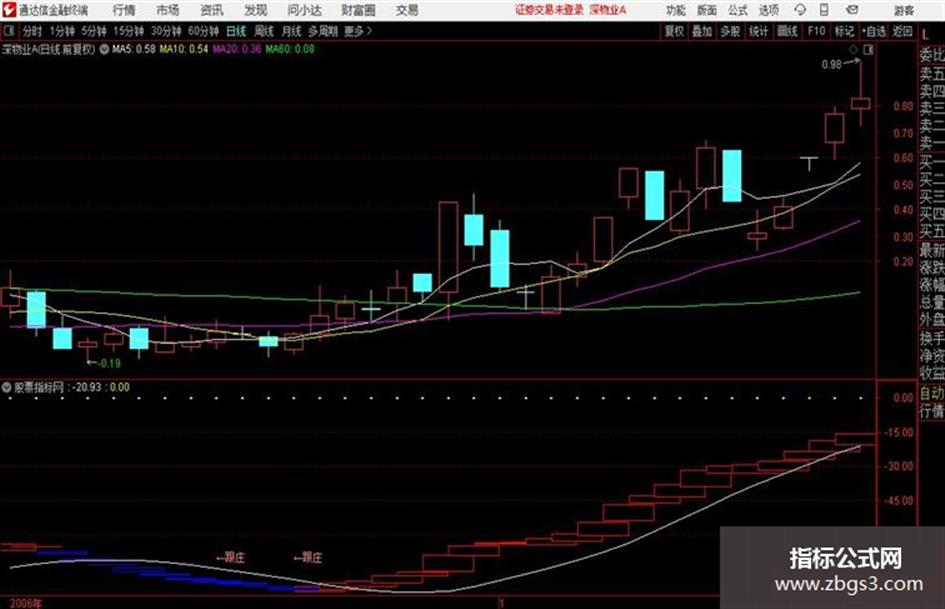Click the L letter in right panel
Image resolution: width=945 pixels, height=609 pixels.
point(925,36)
